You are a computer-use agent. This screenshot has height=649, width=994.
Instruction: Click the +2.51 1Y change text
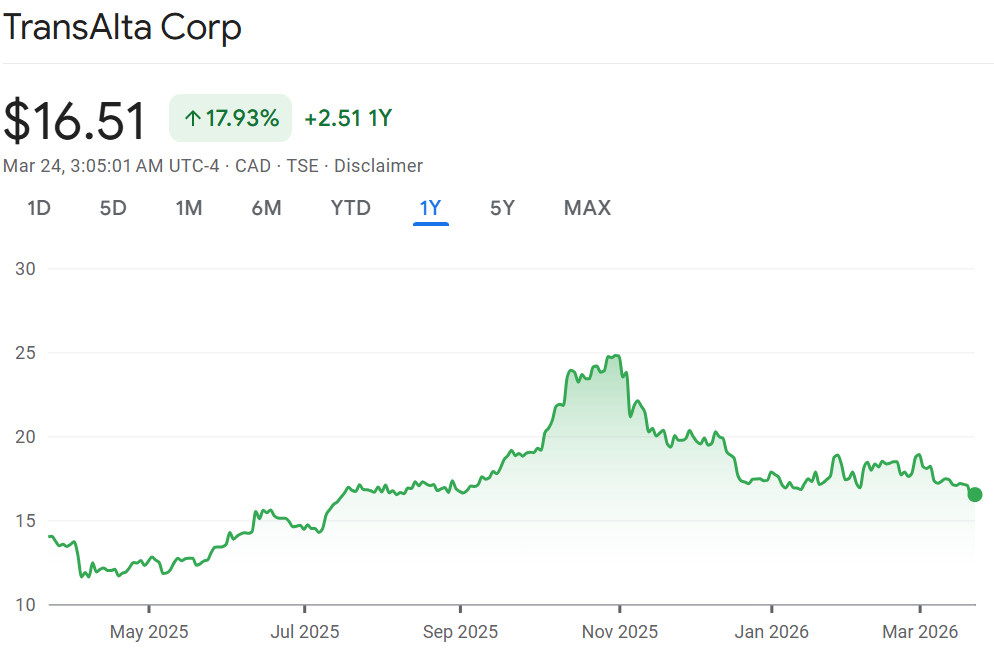348,119
